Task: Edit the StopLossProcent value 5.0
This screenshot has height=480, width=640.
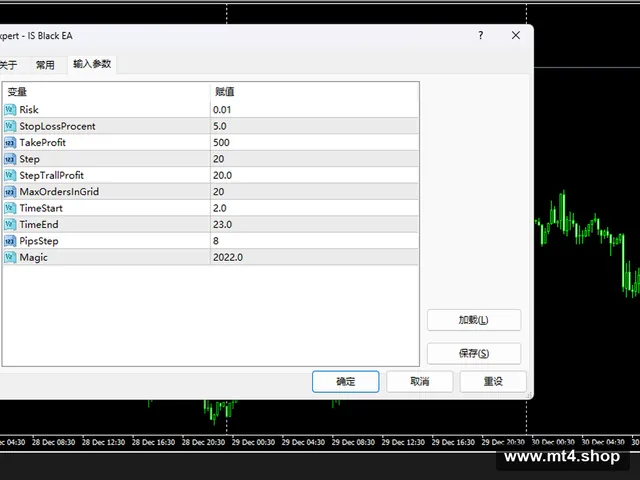Action: click(x=315, y=126)
